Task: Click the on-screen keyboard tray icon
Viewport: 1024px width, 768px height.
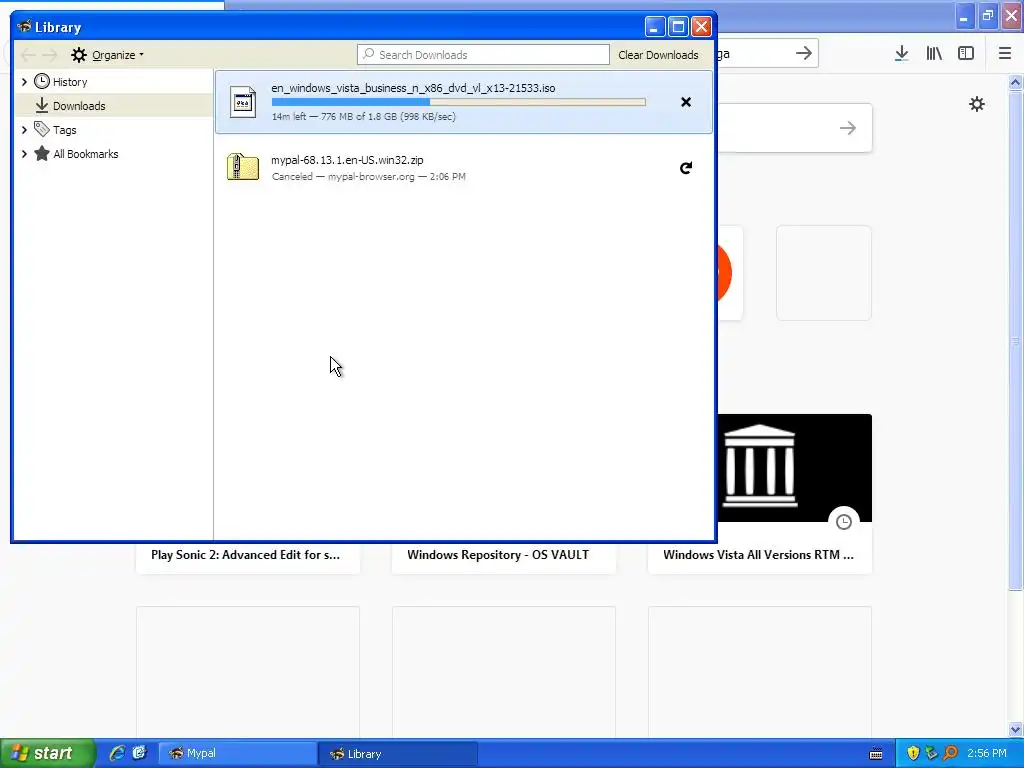Action: [x=876, y=754]
